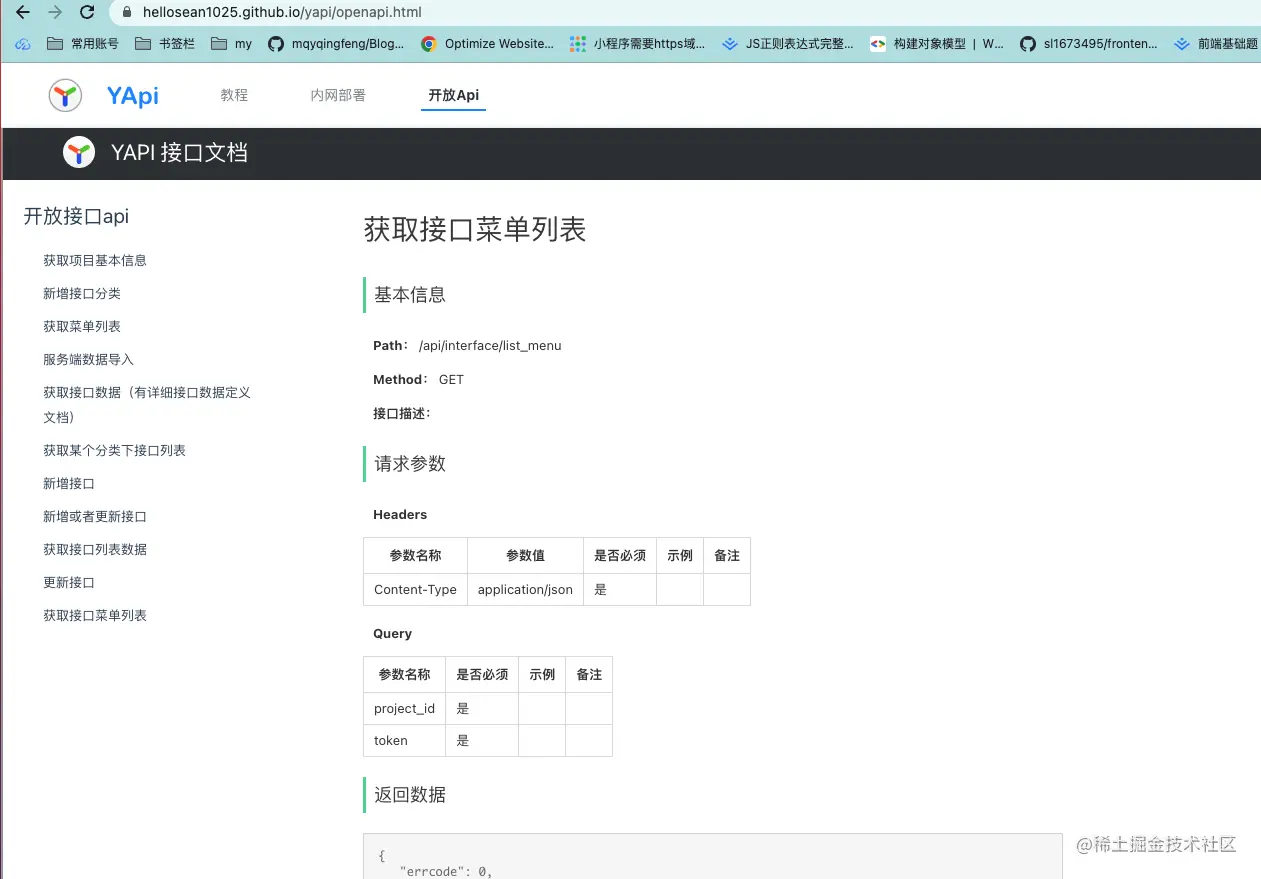Click the 返回数据 section heading
Image resolution: width=1261 pixels, height=879 pixels.
coord(410,795)
